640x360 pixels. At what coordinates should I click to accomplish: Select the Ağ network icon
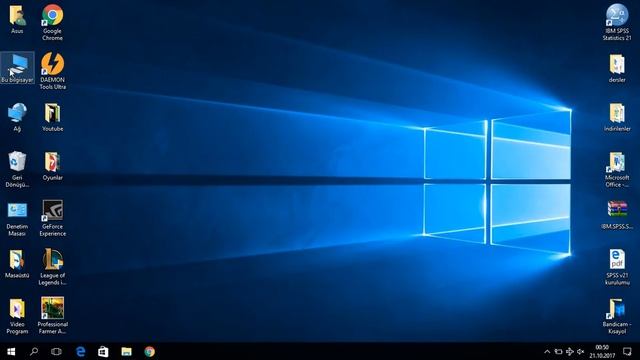click(x=17, y=117)
